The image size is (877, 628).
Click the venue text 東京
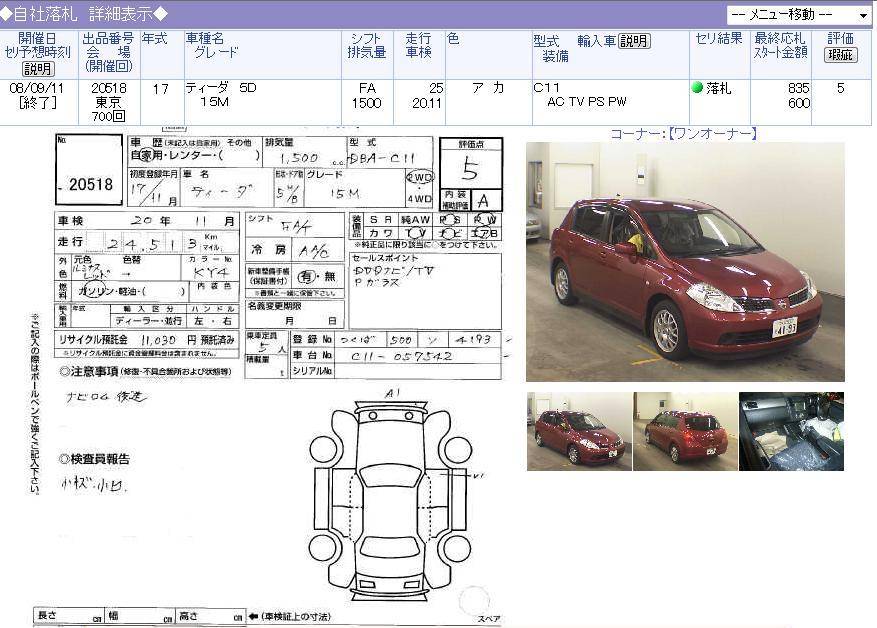click(x=109, y=103)
